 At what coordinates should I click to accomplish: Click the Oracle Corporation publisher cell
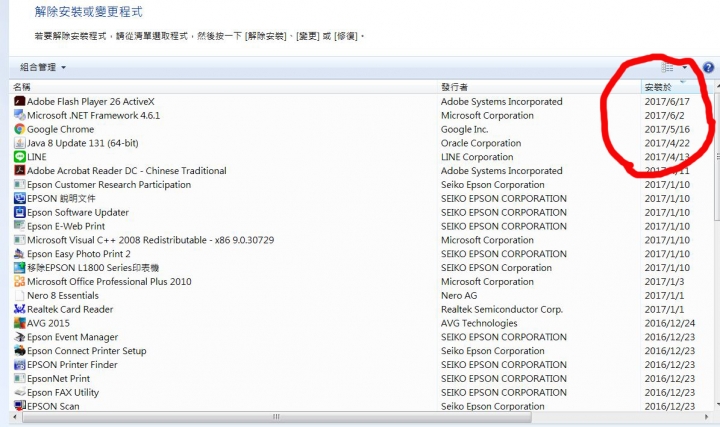tap(481, 143)
